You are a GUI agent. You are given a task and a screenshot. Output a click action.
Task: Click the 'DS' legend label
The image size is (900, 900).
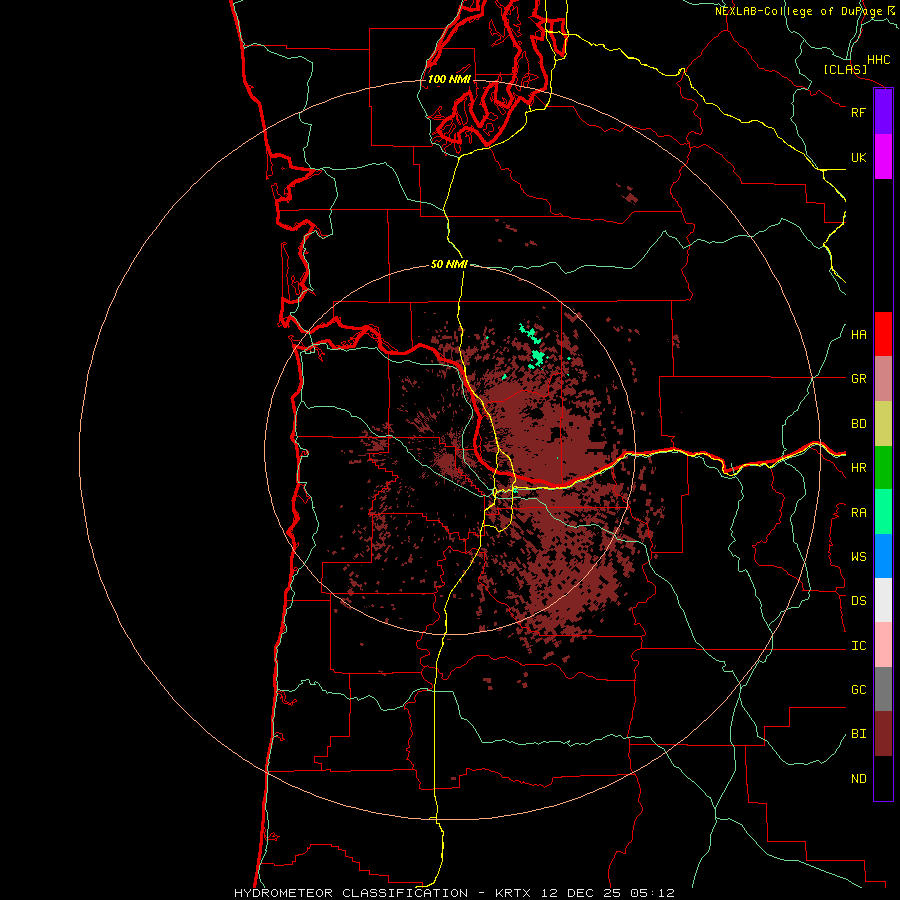click(x=858, y=601)
